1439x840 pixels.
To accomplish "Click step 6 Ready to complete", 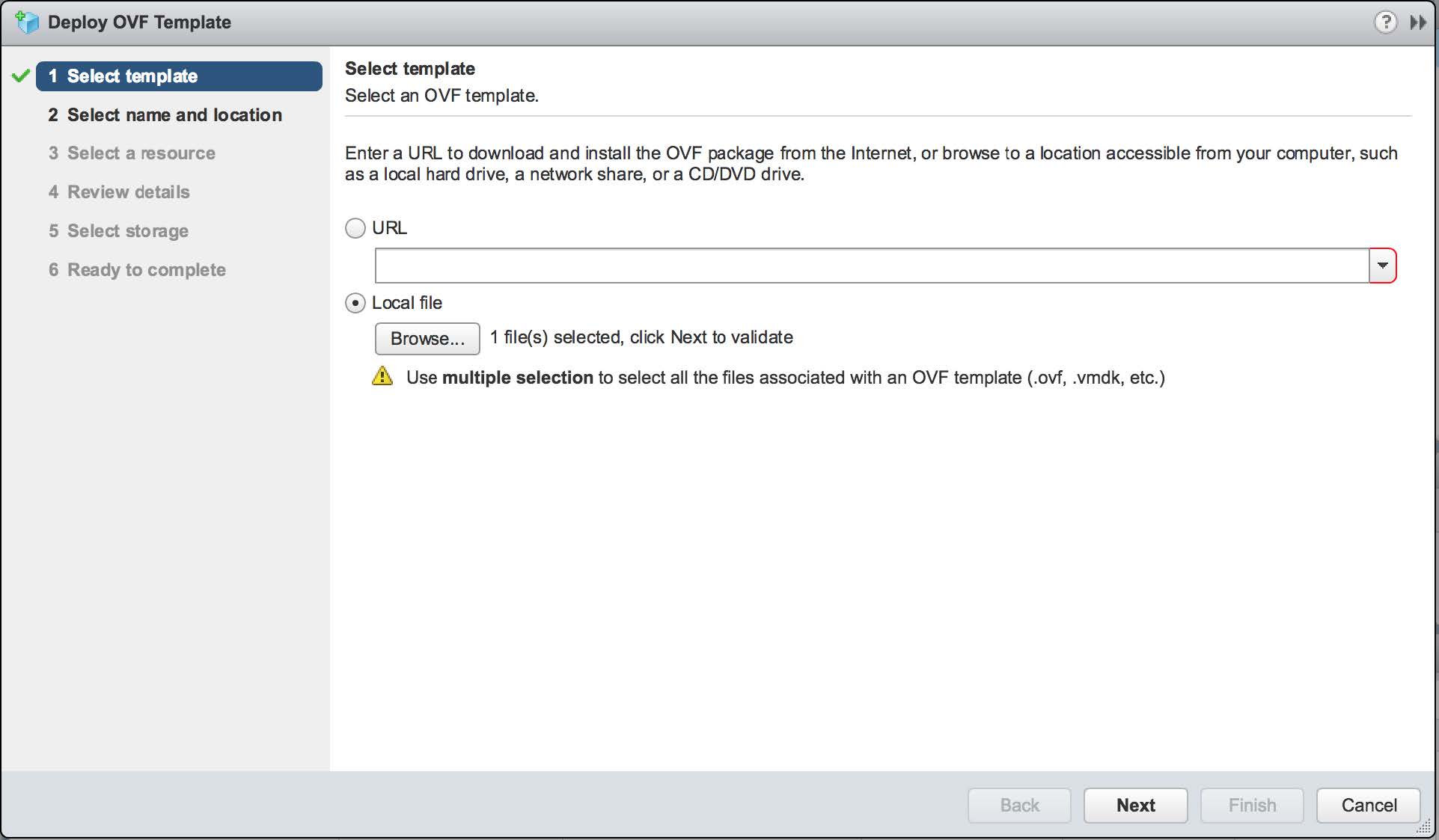I will tap(138, 270).
